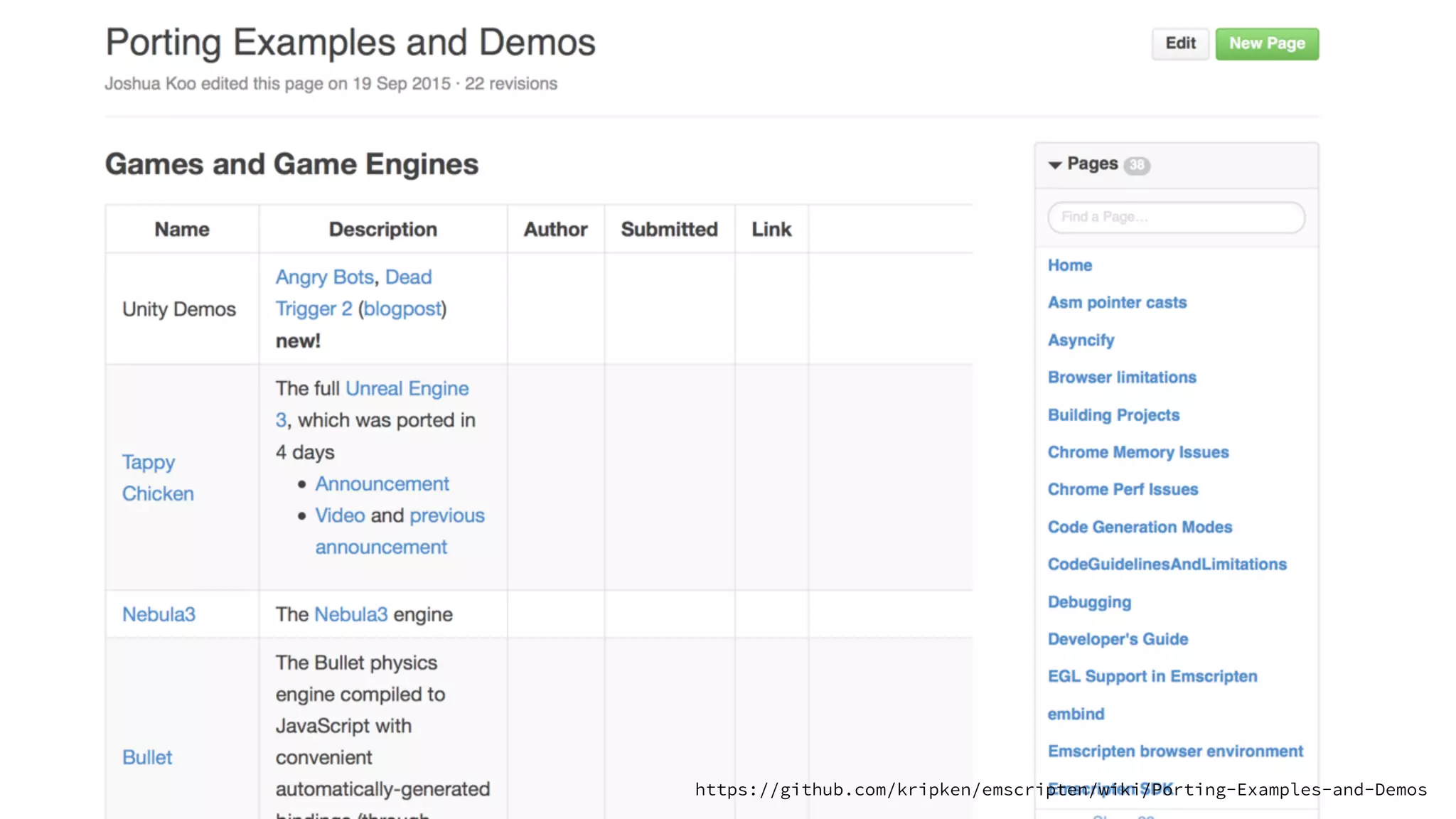Open the Angry Bots demo link

point(324,277)
